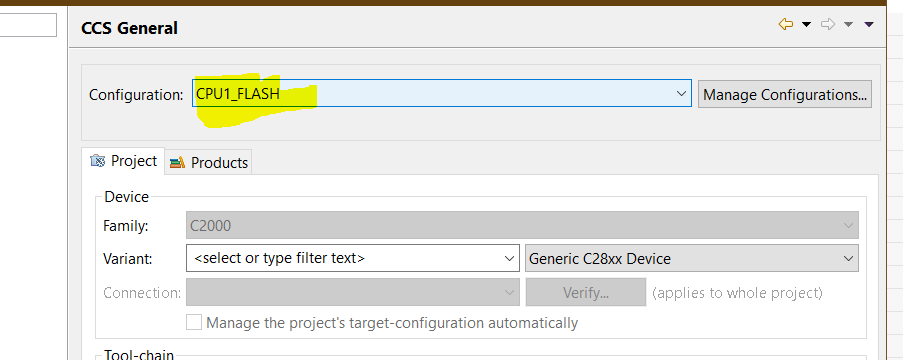Click the Family C2000 dropdown
This screenshot has width=903, height=360.
[522, 225]
